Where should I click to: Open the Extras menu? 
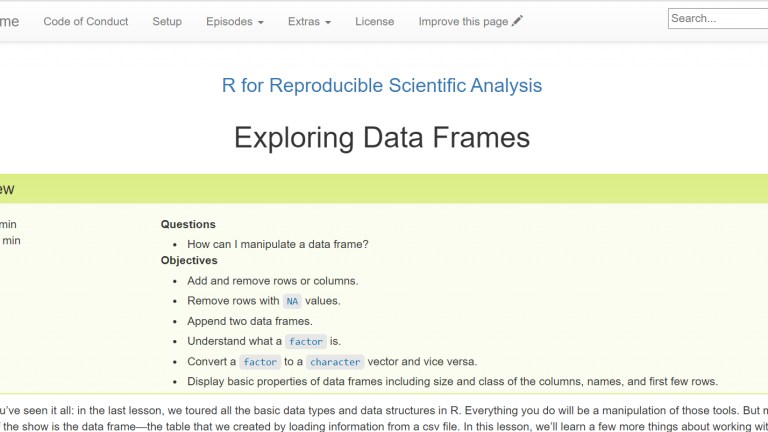pos(309,22)
